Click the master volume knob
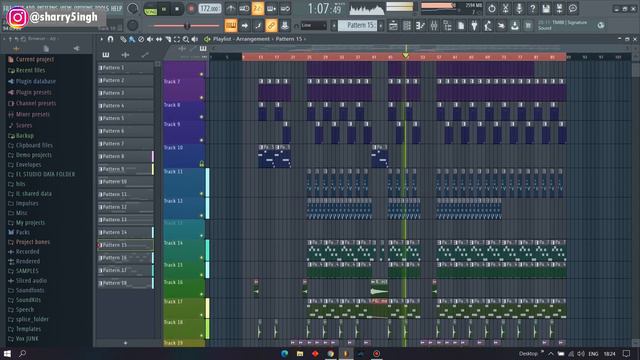The image size is (640, 360). [133, 9]
